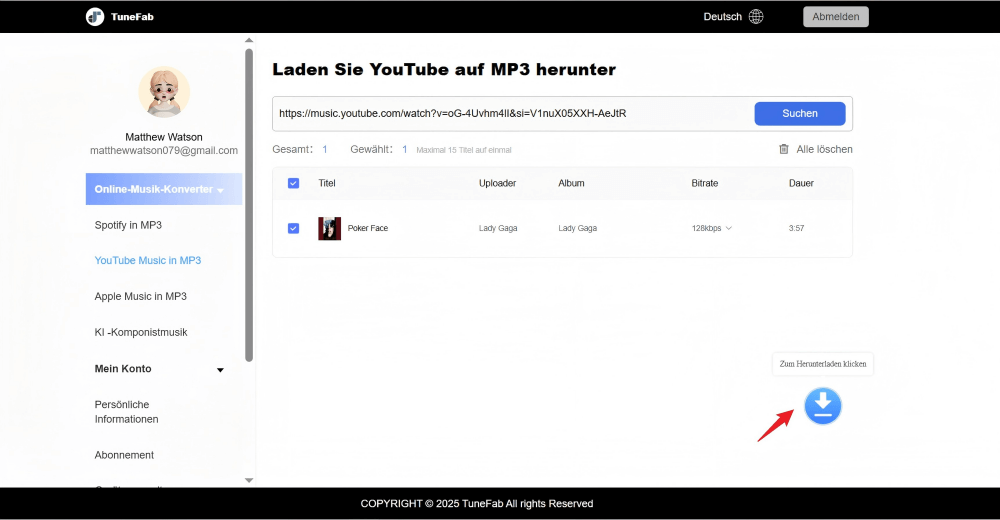Open Spotify in MP3 converter

coord(128,225)
